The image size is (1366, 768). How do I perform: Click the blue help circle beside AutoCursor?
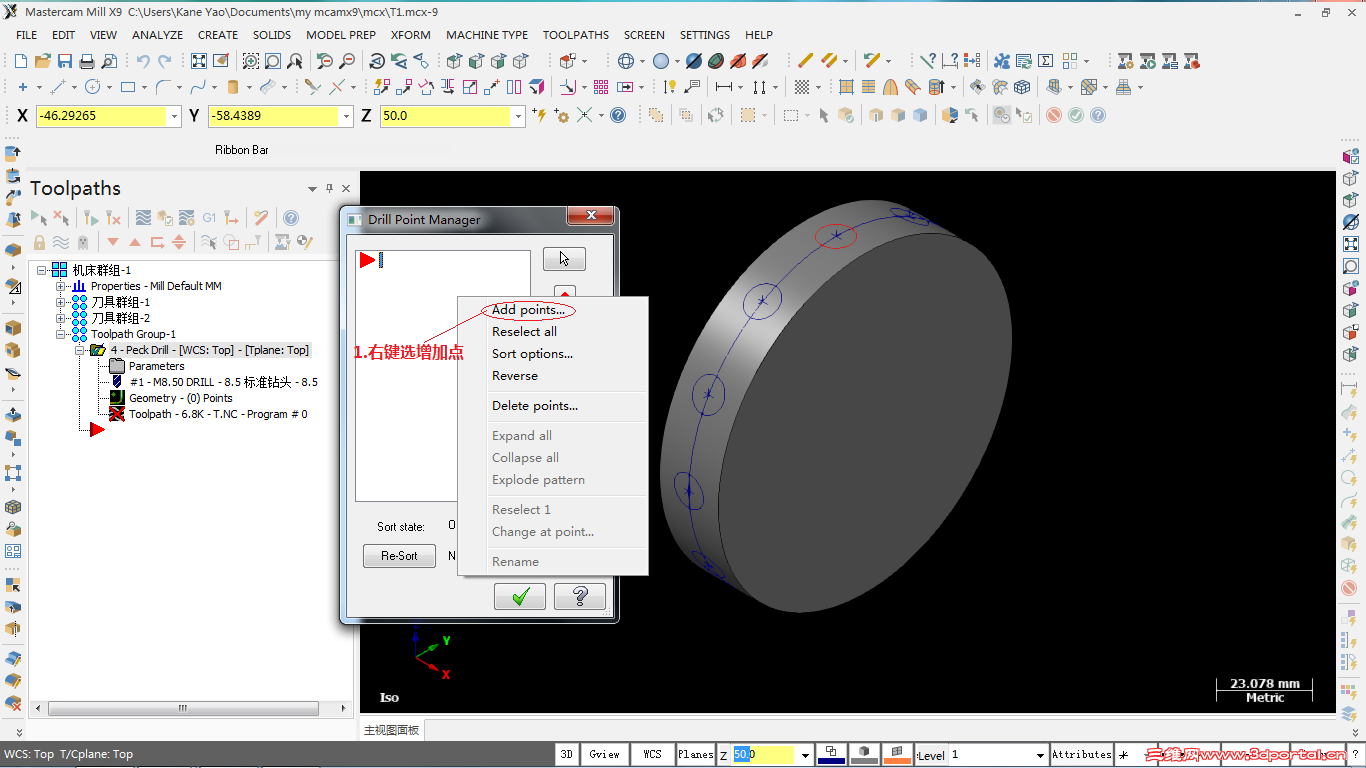pos(618,115)
